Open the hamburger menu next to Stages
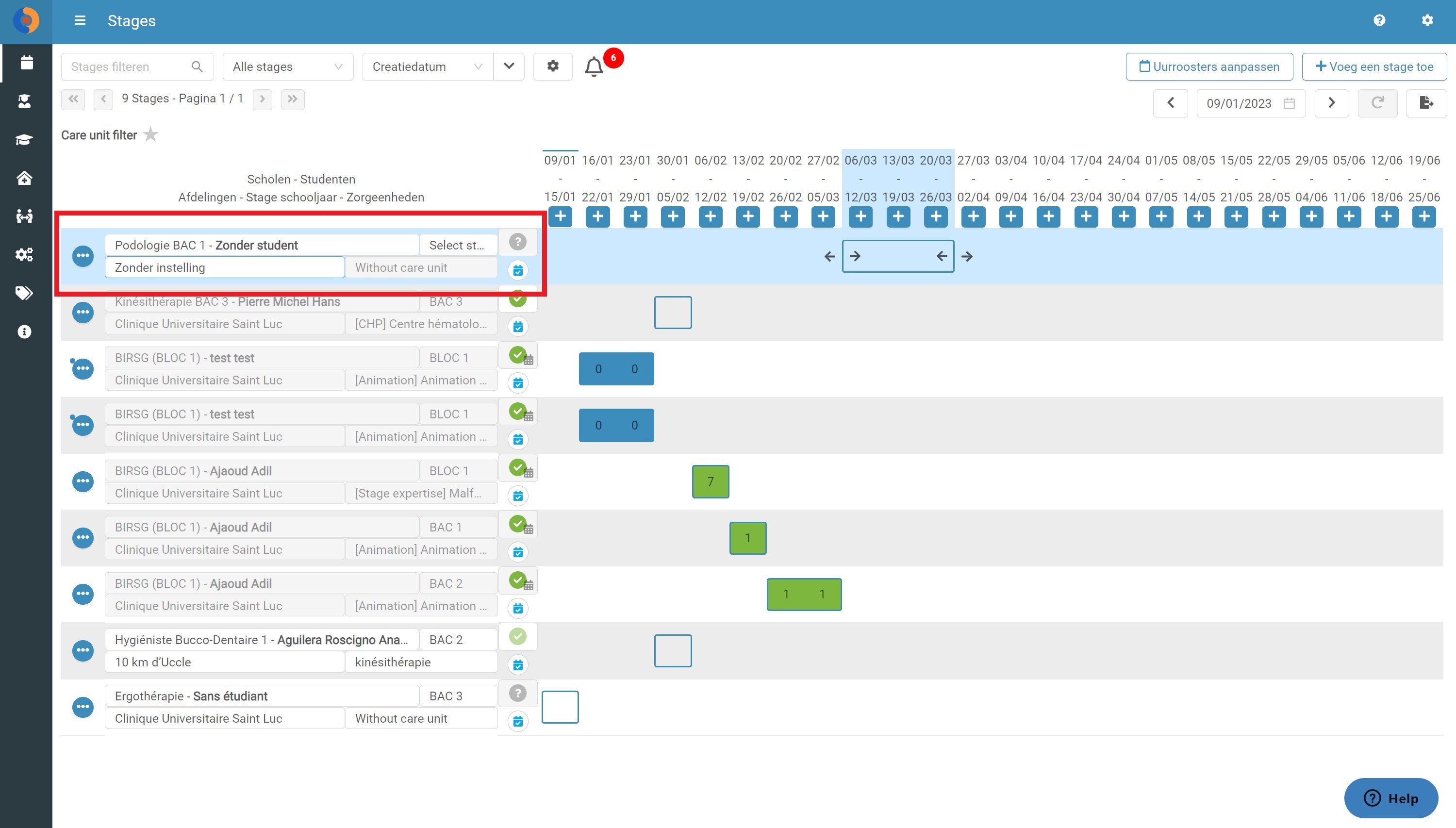The height and width of the screenshot is (828, 1456). coord(80,20)
